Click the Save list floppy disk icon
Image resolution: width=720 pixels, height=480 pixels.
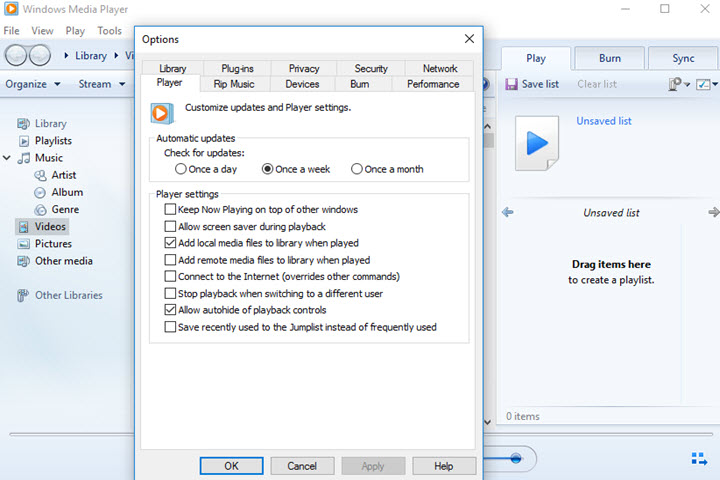click(x=512, y=84)
